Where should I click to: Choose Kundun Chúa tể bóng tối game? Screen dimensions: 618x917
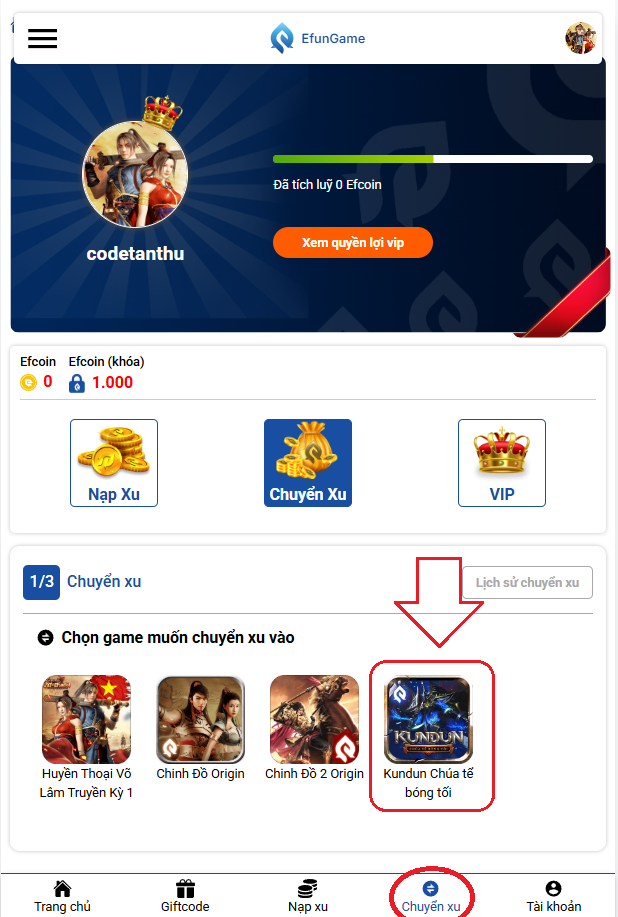[x=429, y=736]
